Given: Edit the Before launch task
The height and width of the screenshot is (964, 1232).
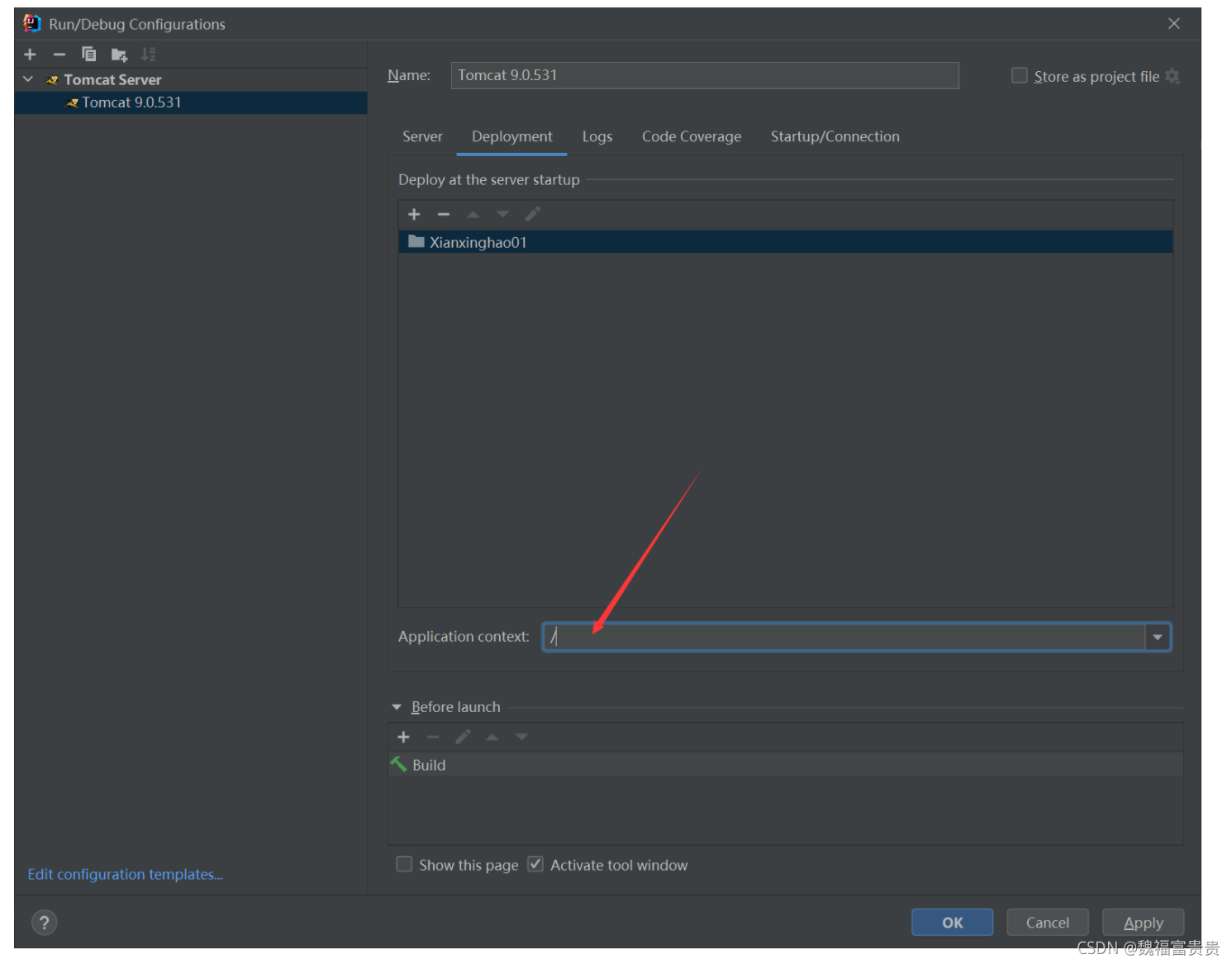Looking at the screenshot, I should pos(463,737).
